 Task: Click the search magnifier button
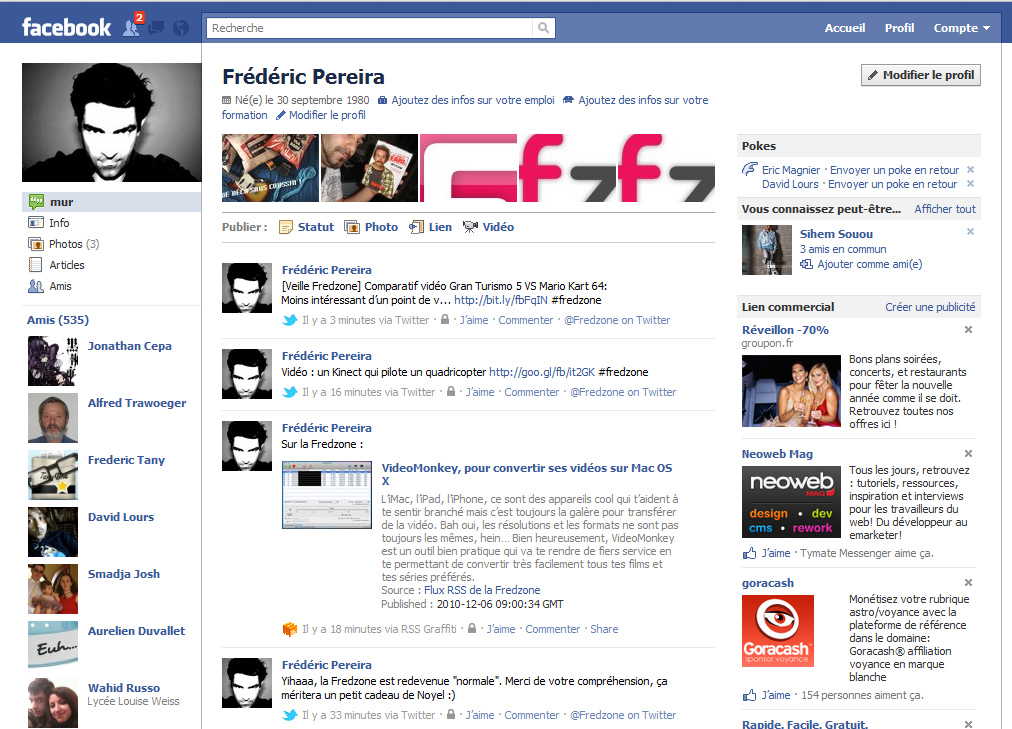click(543, 28)
